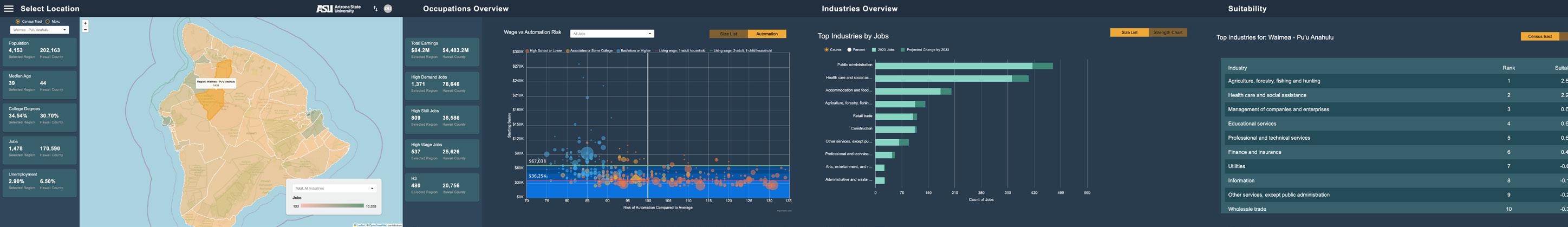Switch to Size List tab in Wage chart
This screenshot has width=1568, height=227.
point(728,34)
